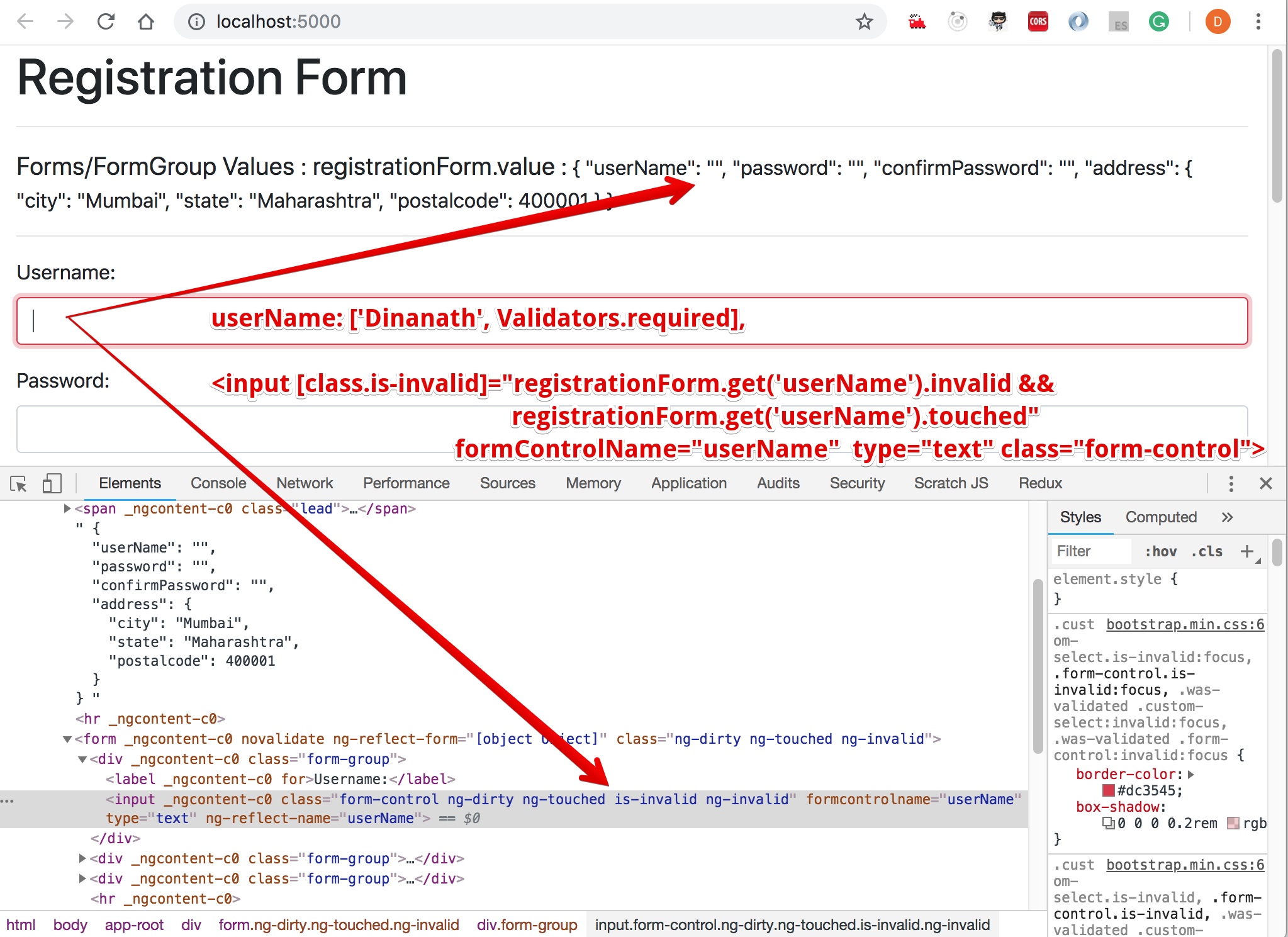This screenshot has width=1288, height=937.
Task: Toggle element state with :hov
Action: coord(1161,551)
